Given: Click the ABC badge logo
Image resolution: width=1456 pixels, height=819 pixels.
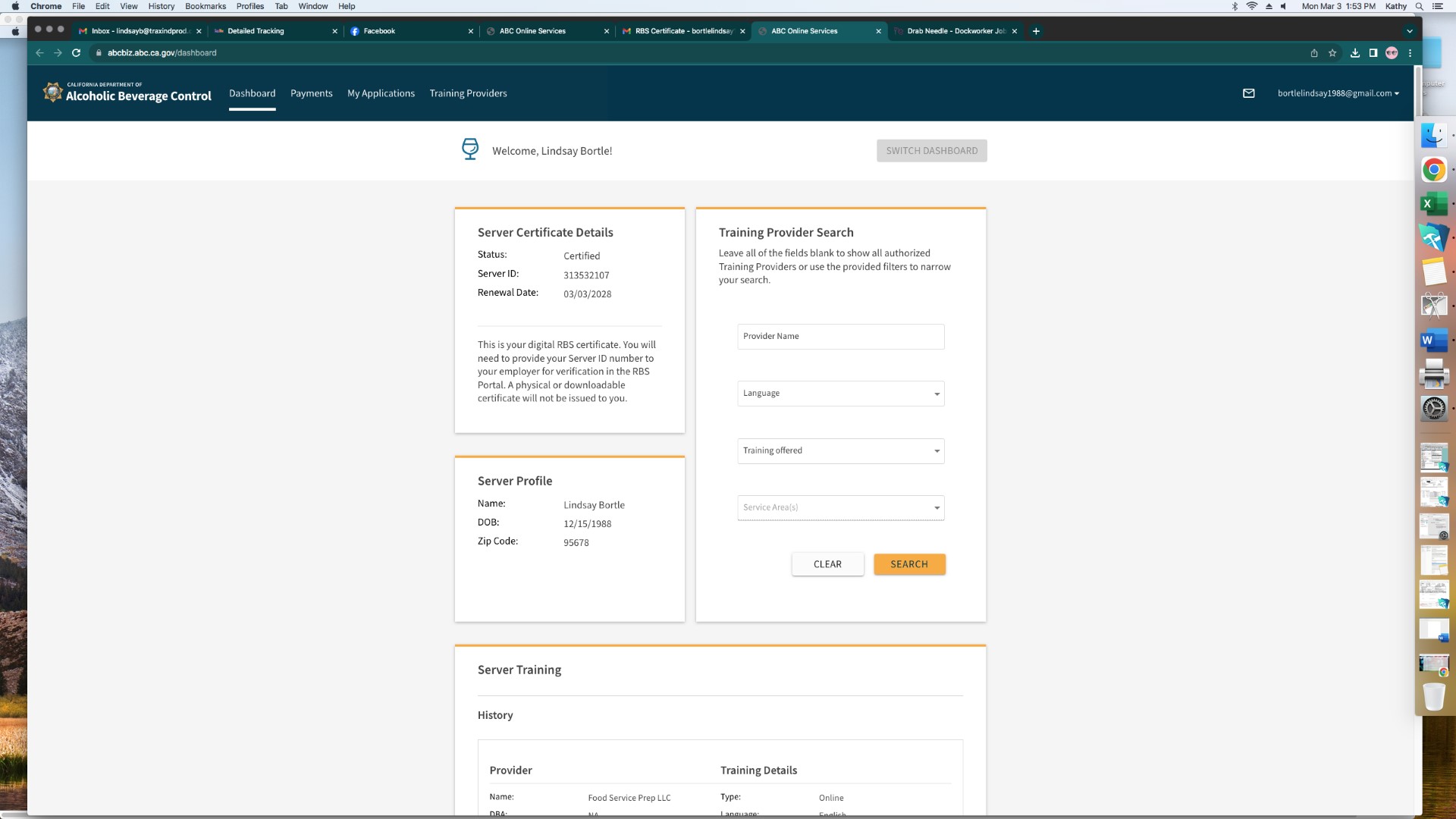Looking at the screenshot, I should coord(52,92).
